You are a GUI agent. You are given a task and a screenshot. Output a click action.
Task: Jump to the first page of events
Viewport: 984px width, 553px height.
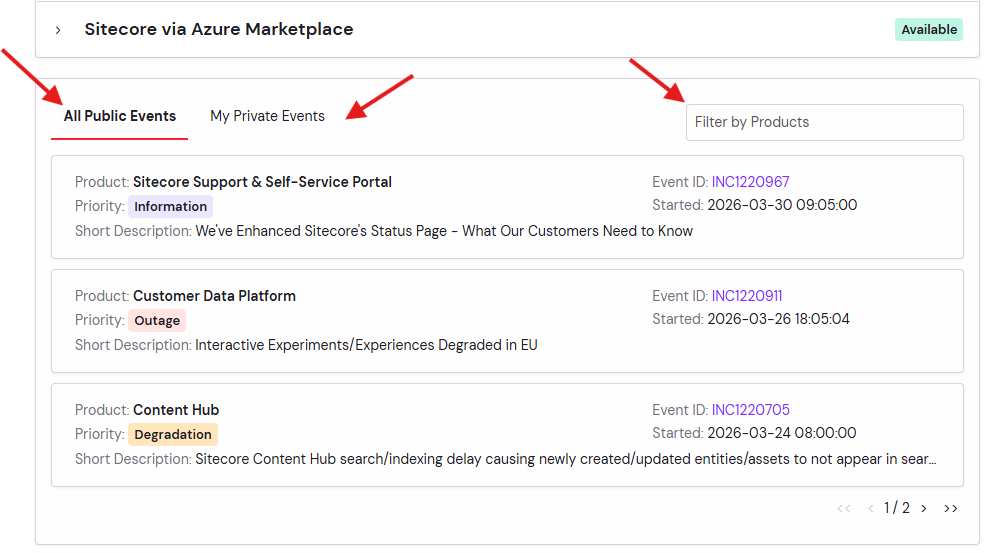point(843,508)
